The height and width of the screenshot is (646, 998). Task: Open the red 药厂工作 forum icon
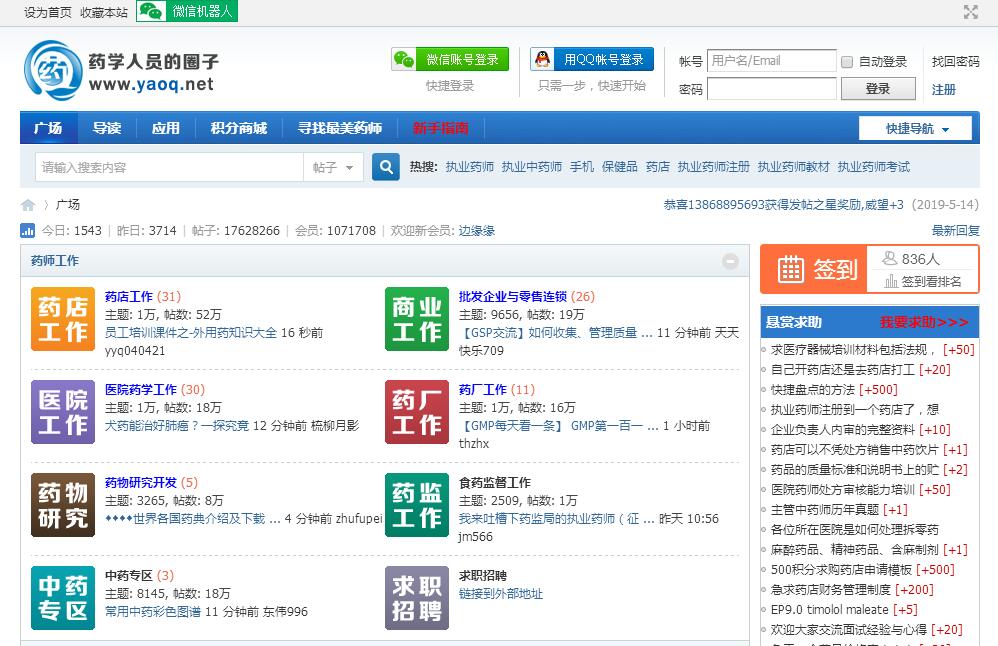[417, 412]
